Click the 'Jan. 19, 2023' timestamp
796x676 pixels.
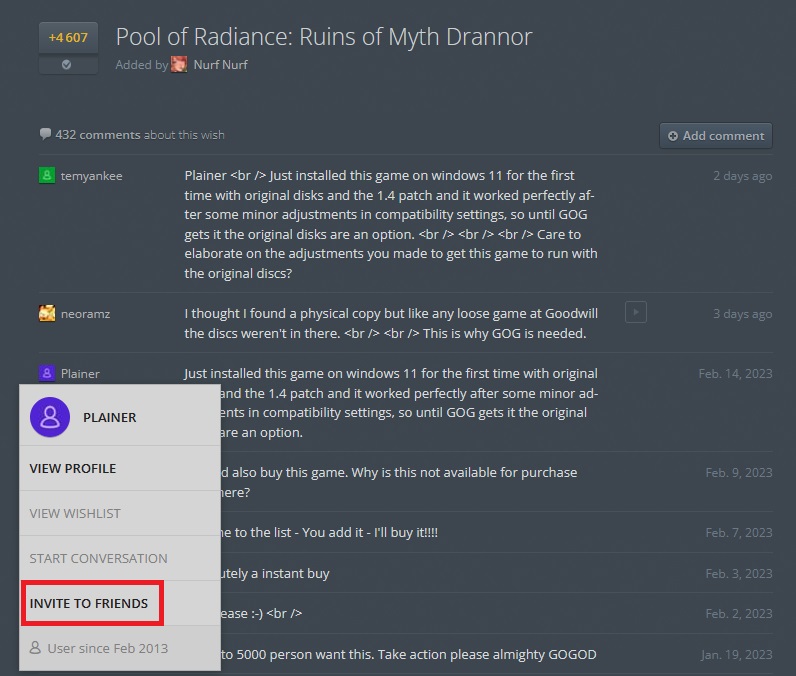click(737, 655)
